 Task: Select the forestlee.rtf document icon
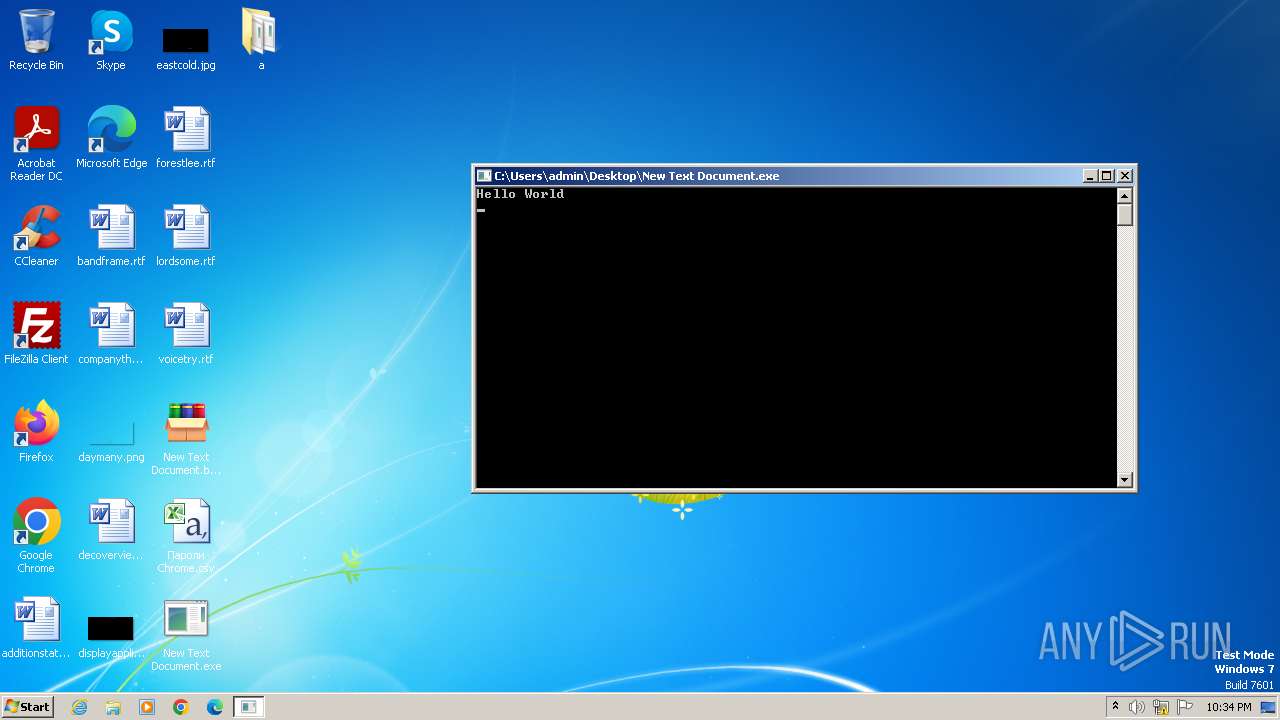click(186, 138)
